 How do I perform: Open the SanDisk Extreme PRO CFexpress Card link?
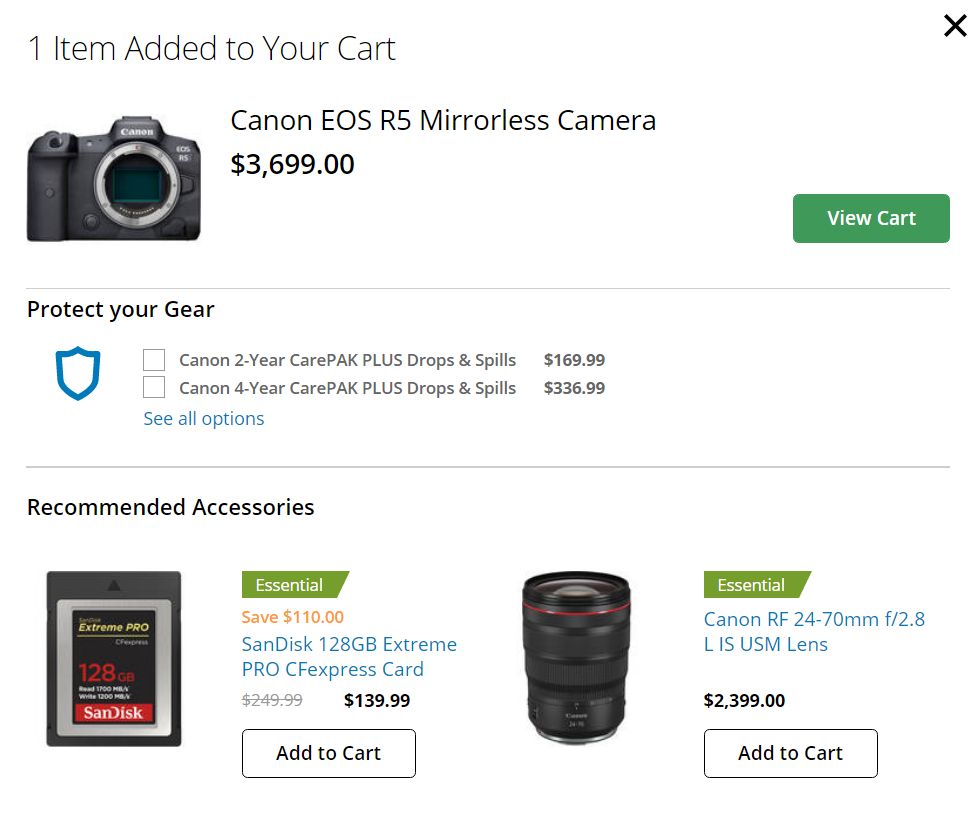(x=348, y=656)
